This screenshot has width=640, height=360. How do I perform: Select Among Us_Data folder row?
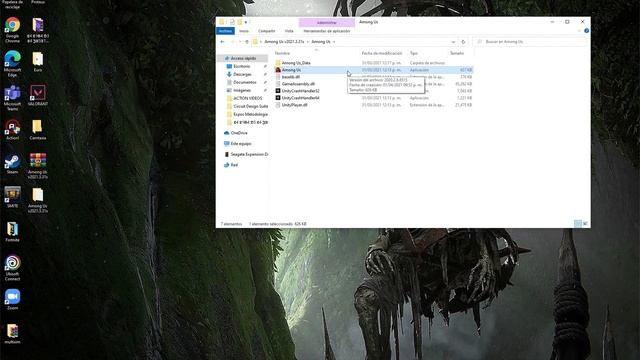coord(373,63)
